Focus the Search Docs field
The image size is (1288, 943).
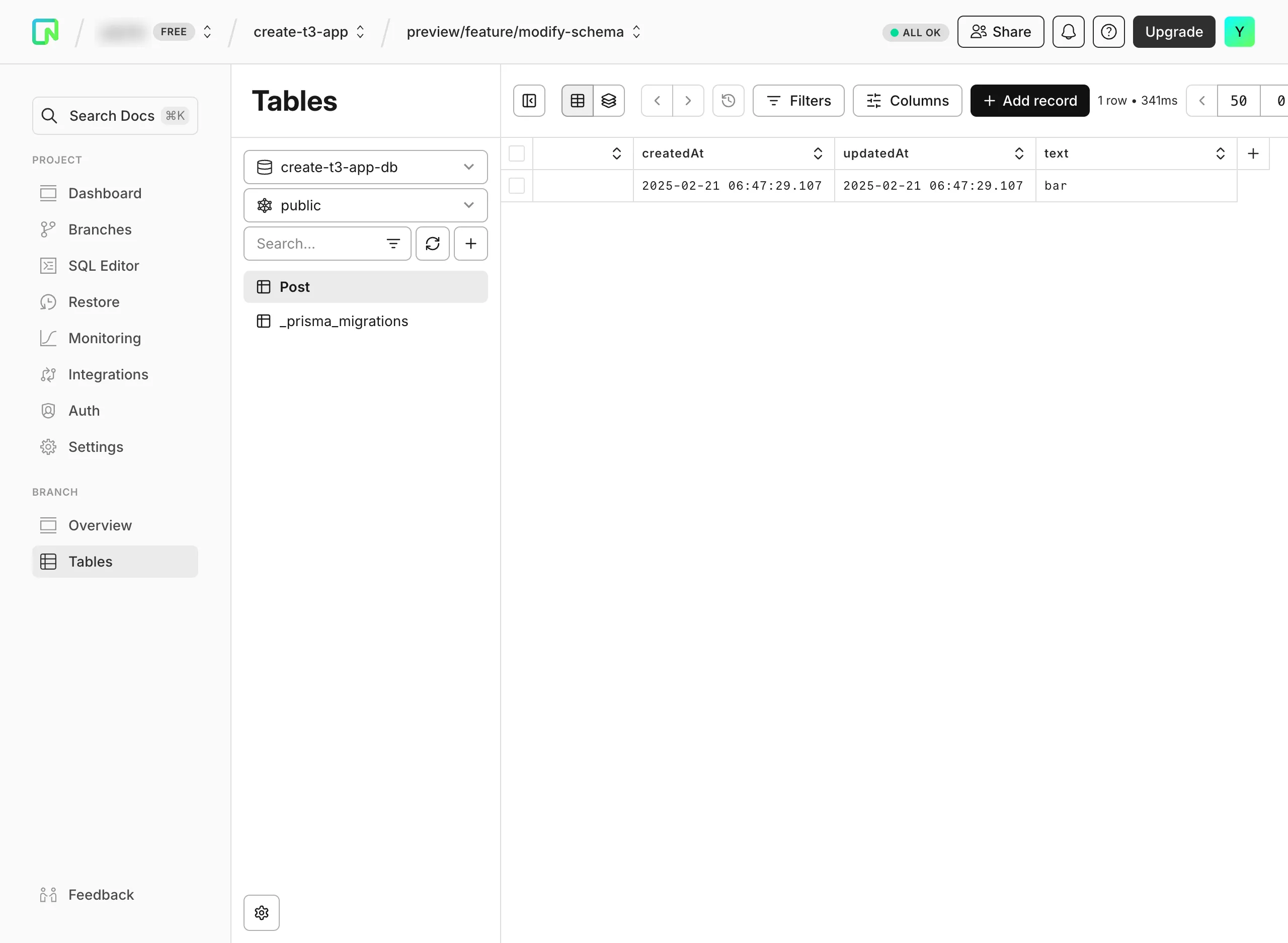tap(115, 116)
